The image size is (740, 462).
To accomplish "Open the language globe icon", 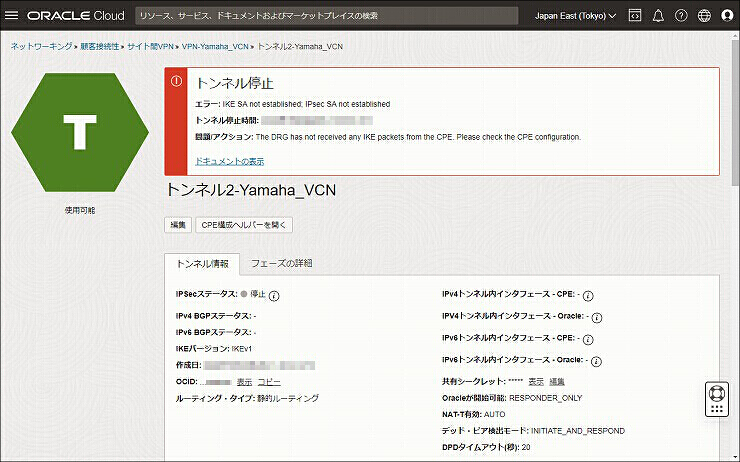I will coord(704,16).
